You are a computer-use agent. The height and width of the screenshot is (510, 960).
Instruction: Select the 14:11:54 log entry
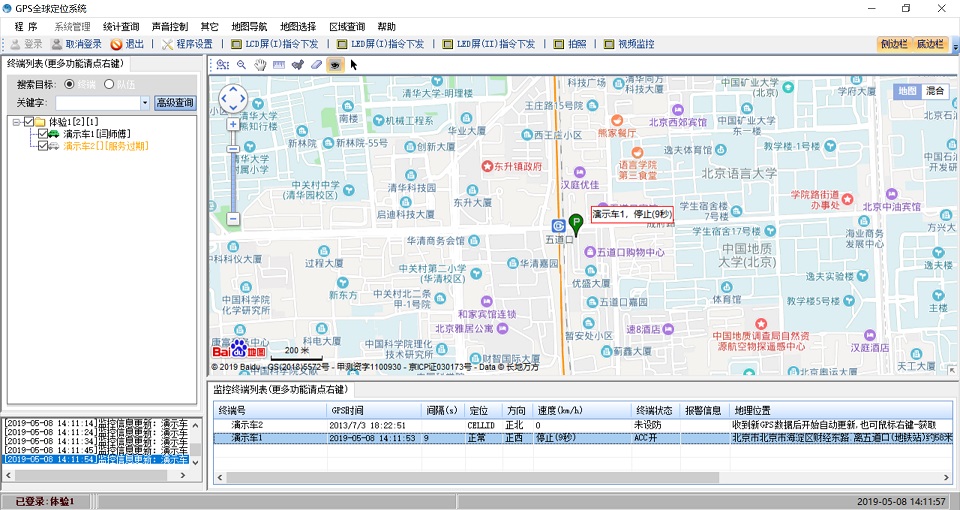96,459
